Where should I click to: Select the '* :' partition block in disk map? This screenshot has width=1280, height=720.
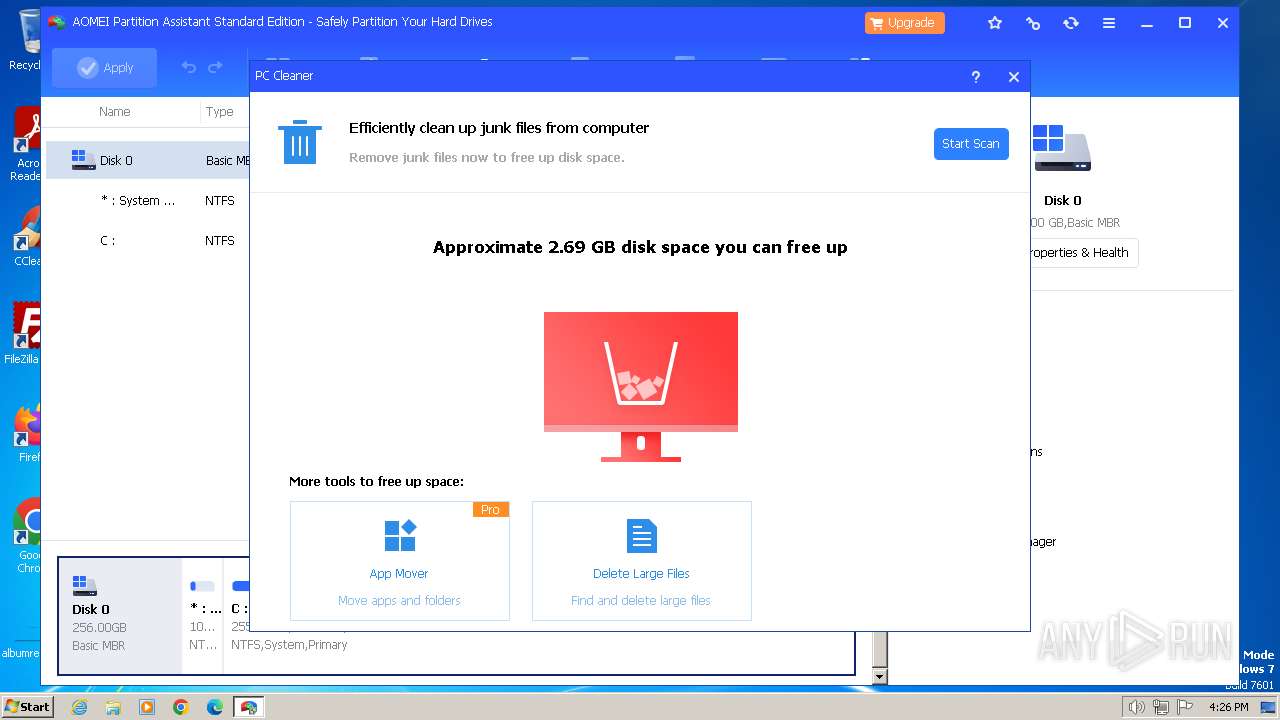[204, 615]
